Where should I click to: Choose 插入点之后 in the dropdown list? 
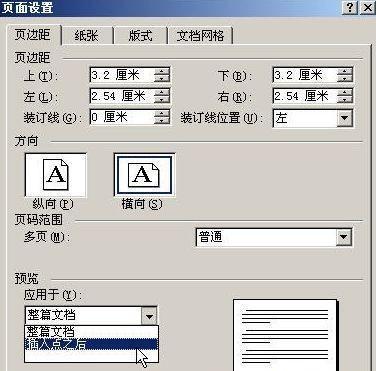[91, 344]
